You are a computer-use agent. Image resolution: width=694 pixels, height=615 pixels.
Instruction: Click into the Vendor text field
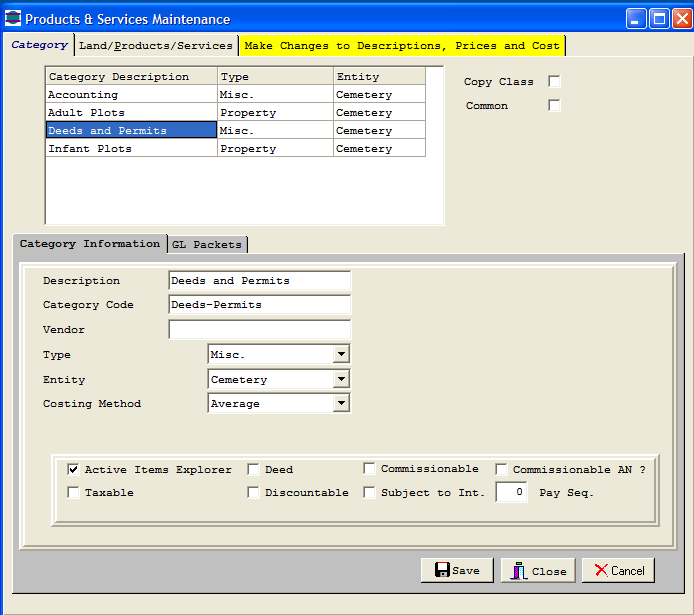[259, 330]
